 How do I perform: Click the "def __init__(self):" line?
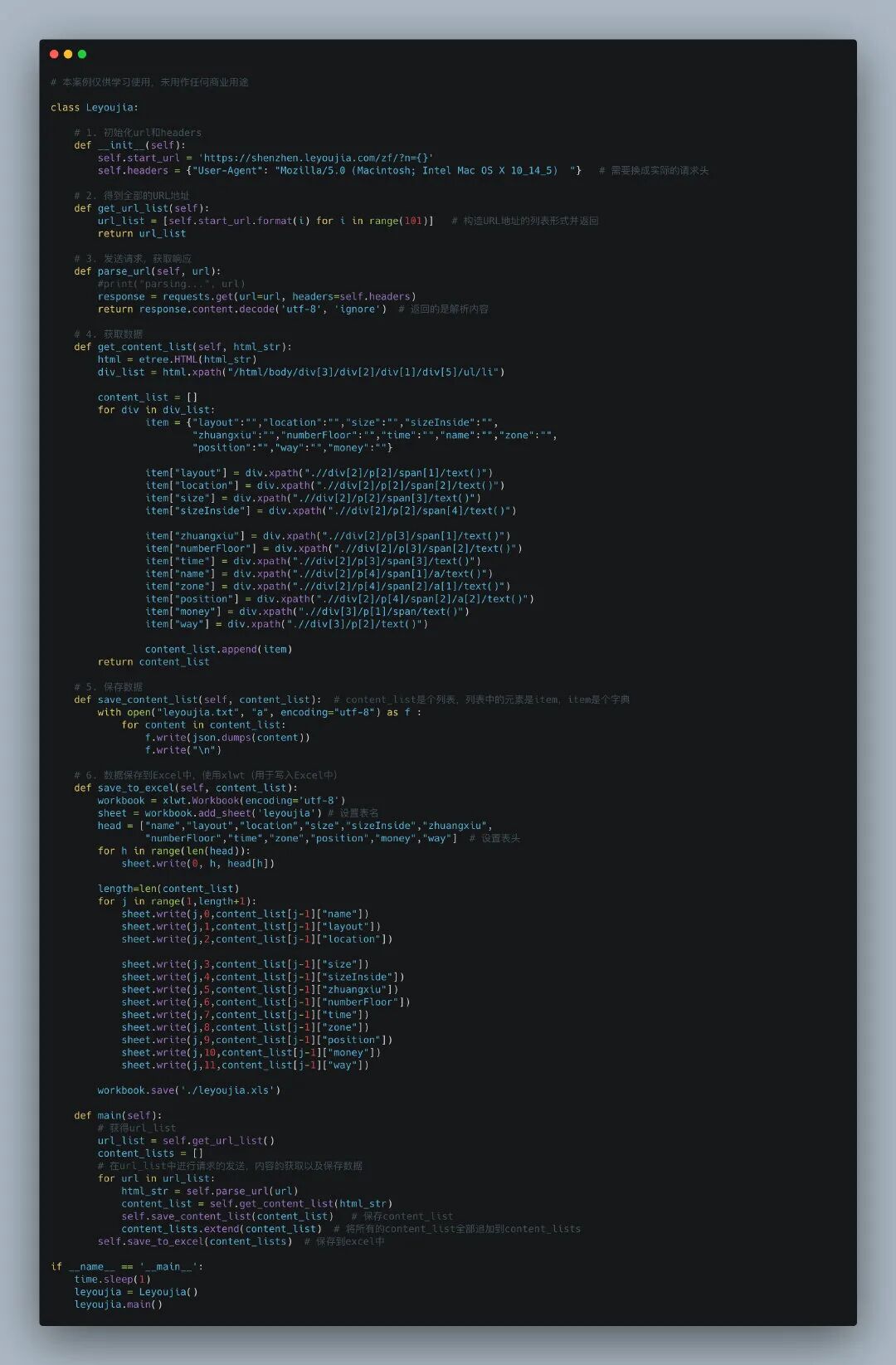click(x=129, y=145)
